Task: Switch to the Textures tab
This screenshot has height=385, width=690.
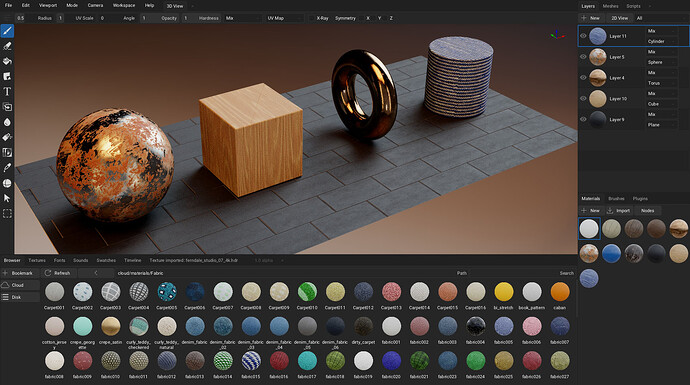Action: tap(37, 260)
